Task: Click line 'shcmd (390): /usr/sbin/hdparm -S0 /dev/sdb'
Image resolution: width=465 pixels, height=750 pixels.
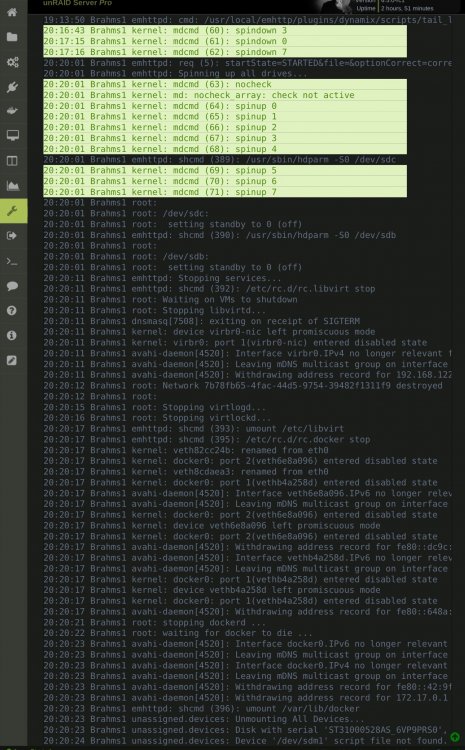Action: (220, 235)
